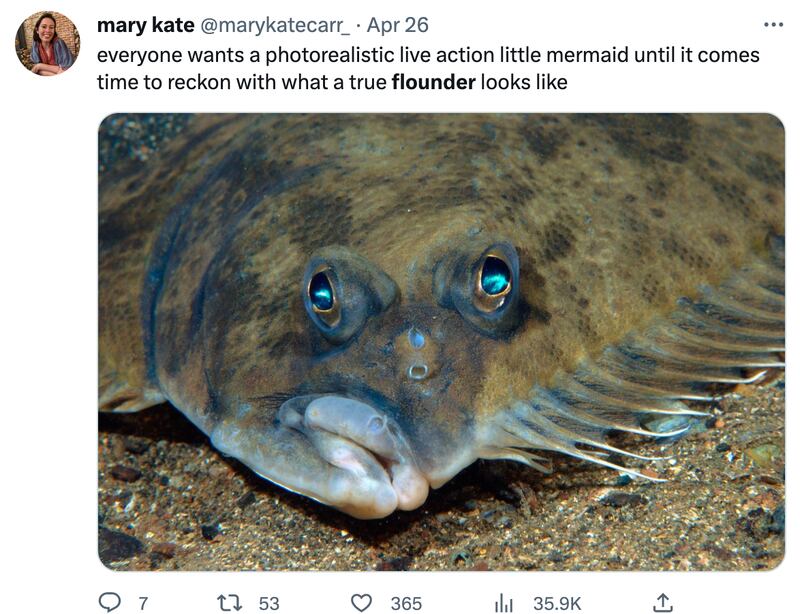800x614 pixels.
Task: Click the retweet count 53
Action: 269,603
